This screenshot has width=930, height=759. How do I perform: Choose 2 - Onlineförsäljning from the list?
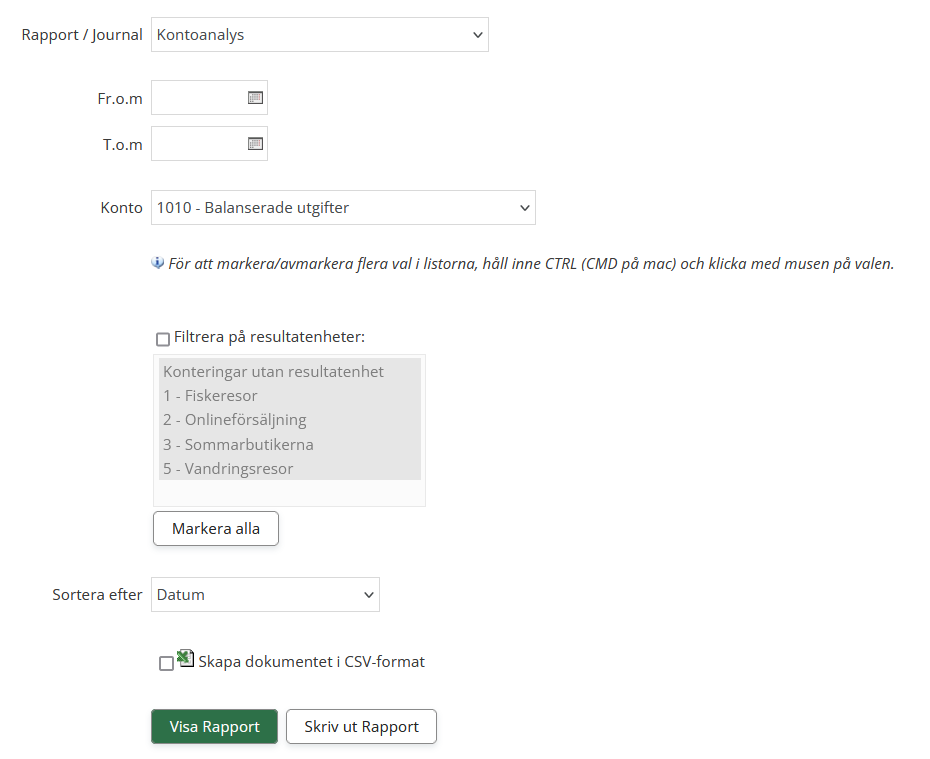click(234, 420)
